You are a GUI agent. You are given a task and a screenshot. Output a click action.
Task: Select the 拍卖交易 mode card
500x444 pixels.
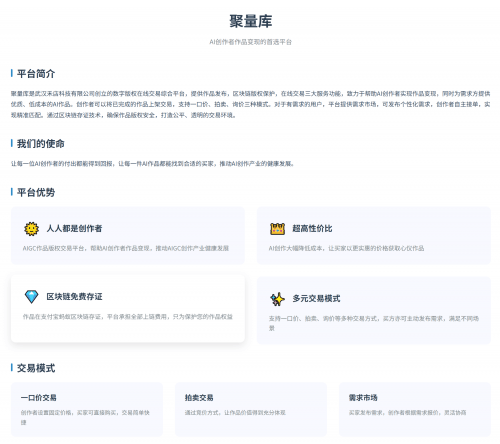pos(251,409)
